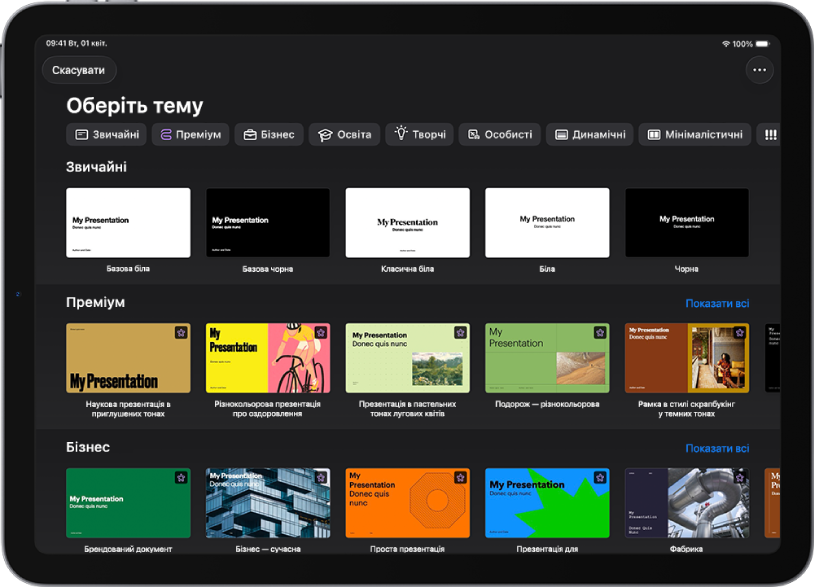Select the Мінімалістичні category tab

click(695, 135)
